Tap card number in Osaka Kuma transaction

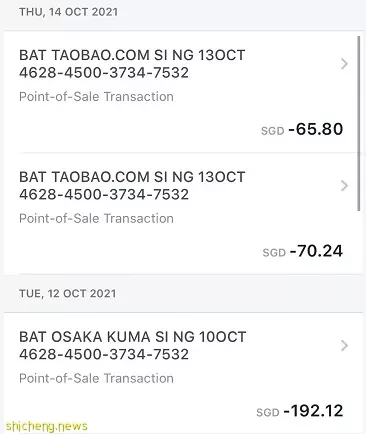[x=104, y=354]
